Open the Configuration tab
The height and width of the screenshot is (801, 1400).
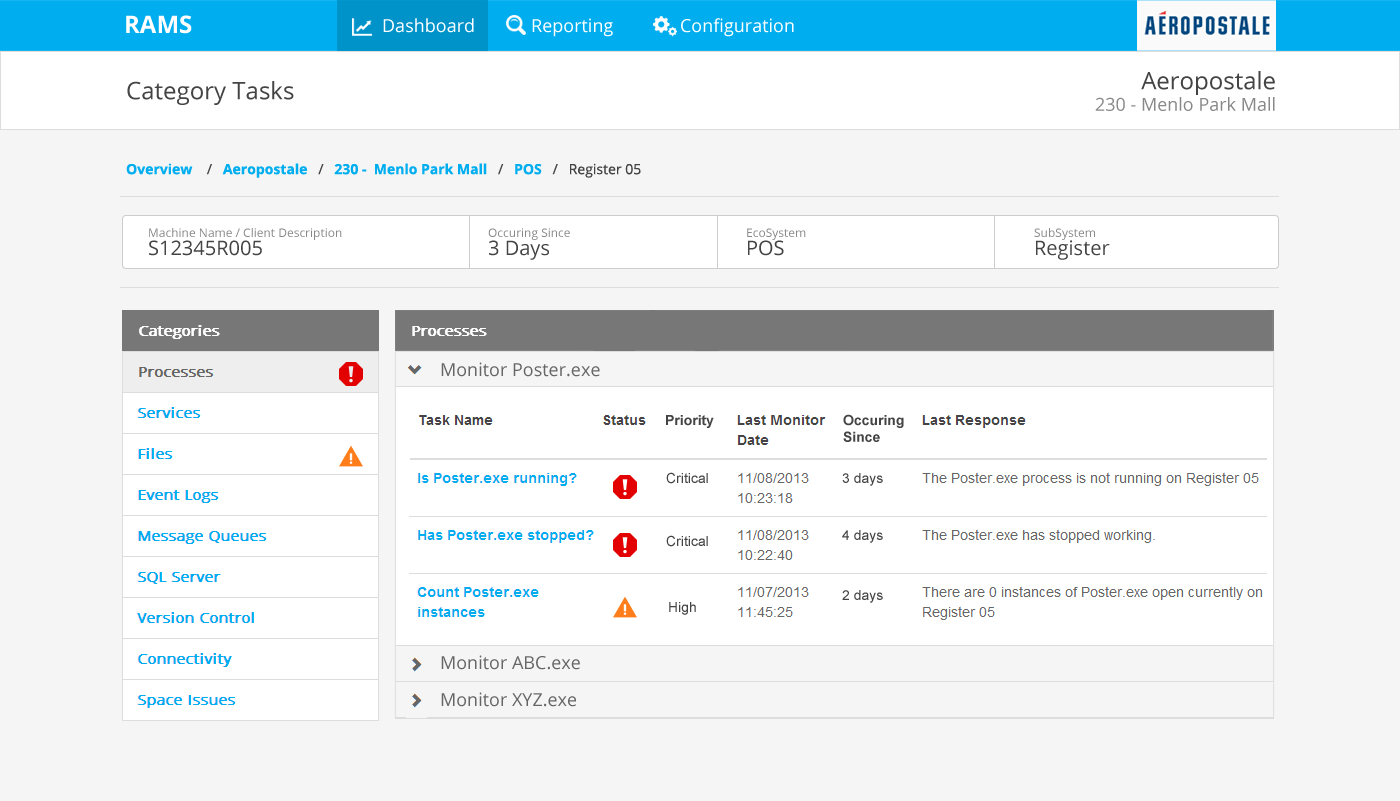pos(724,26)
